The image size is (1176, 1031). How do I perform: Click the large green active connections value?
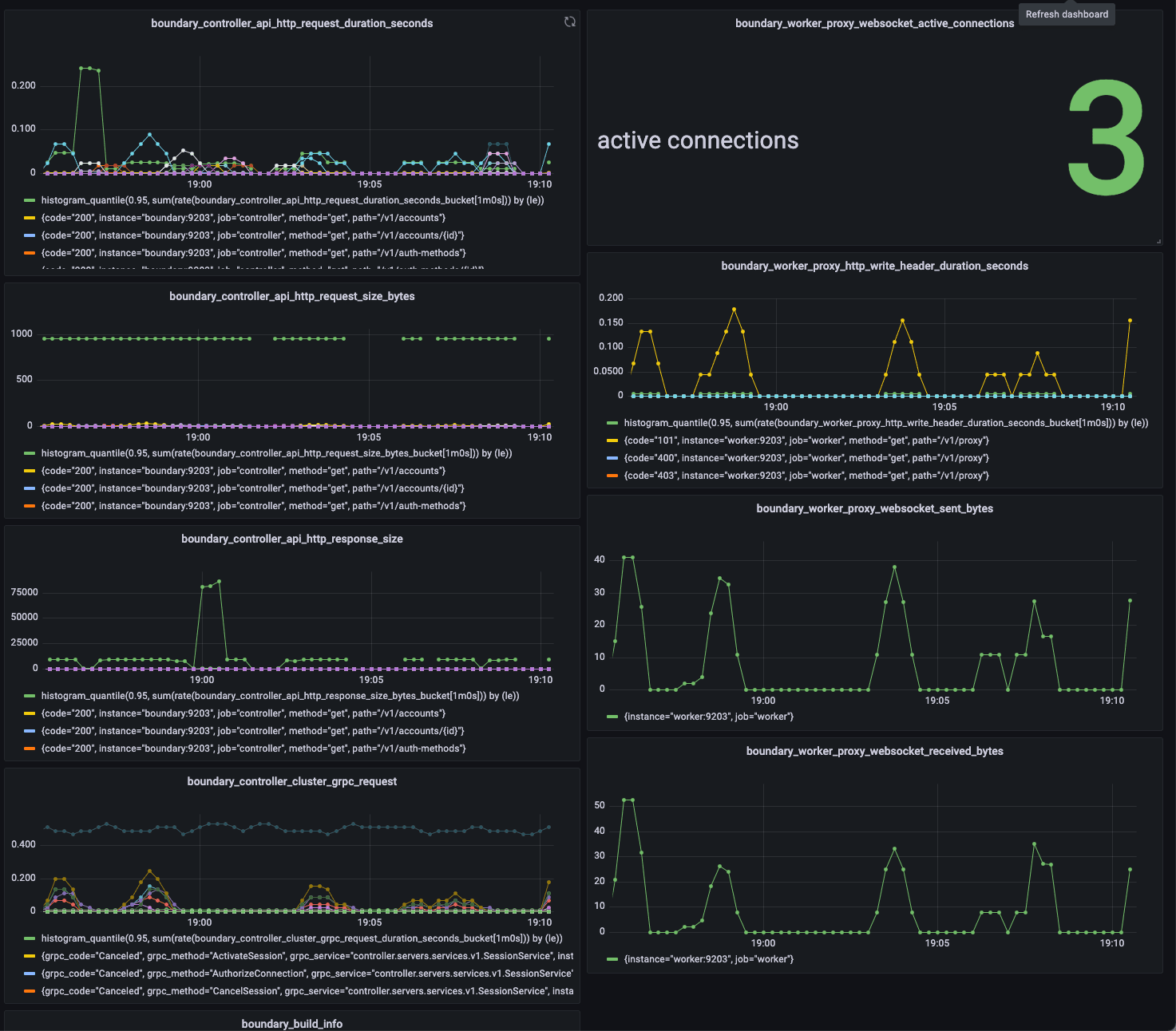click(x=1105, y=136)
